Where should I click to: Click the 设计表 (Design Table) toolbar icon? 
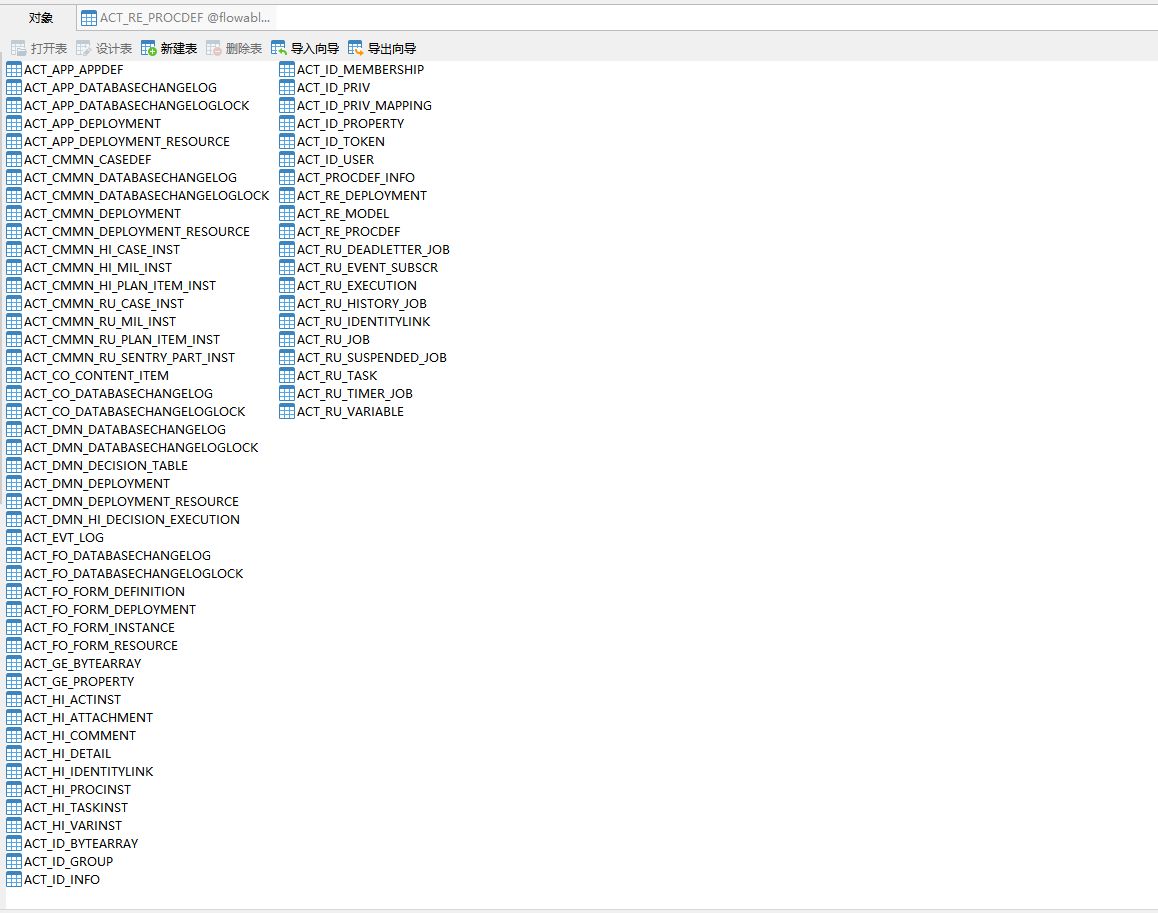(x=84, y=48)
